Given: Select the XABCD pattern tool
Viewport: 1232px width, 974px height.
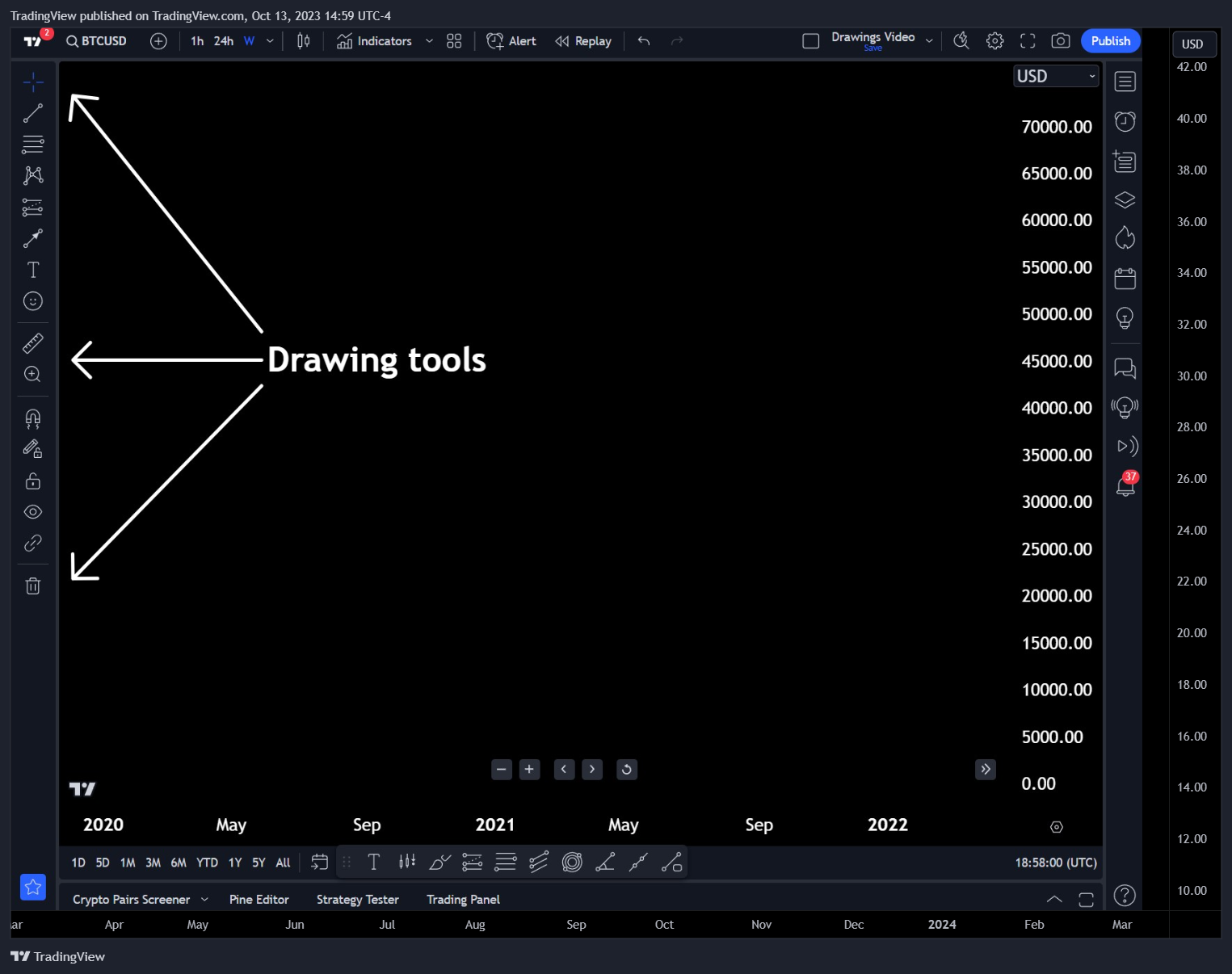Looking at the screenshot, I should pos(33,176).
